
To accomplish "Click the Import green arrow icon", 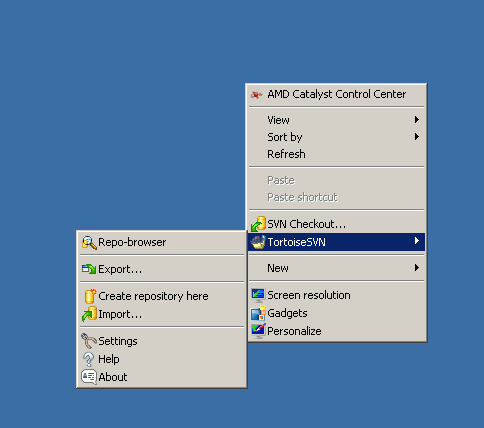I will pyautogui.click(x=89, y=314).
